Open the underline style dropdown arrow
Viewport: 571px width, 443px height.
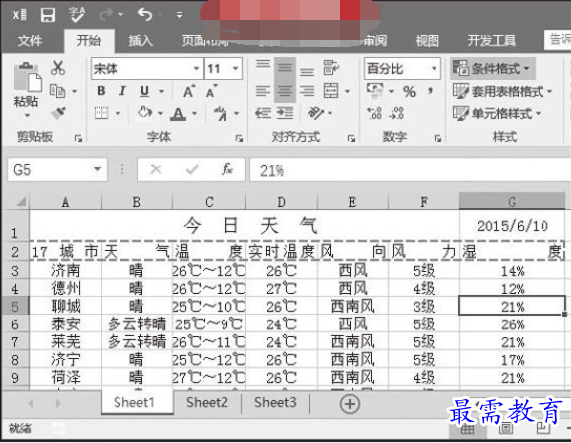[161, 91]
